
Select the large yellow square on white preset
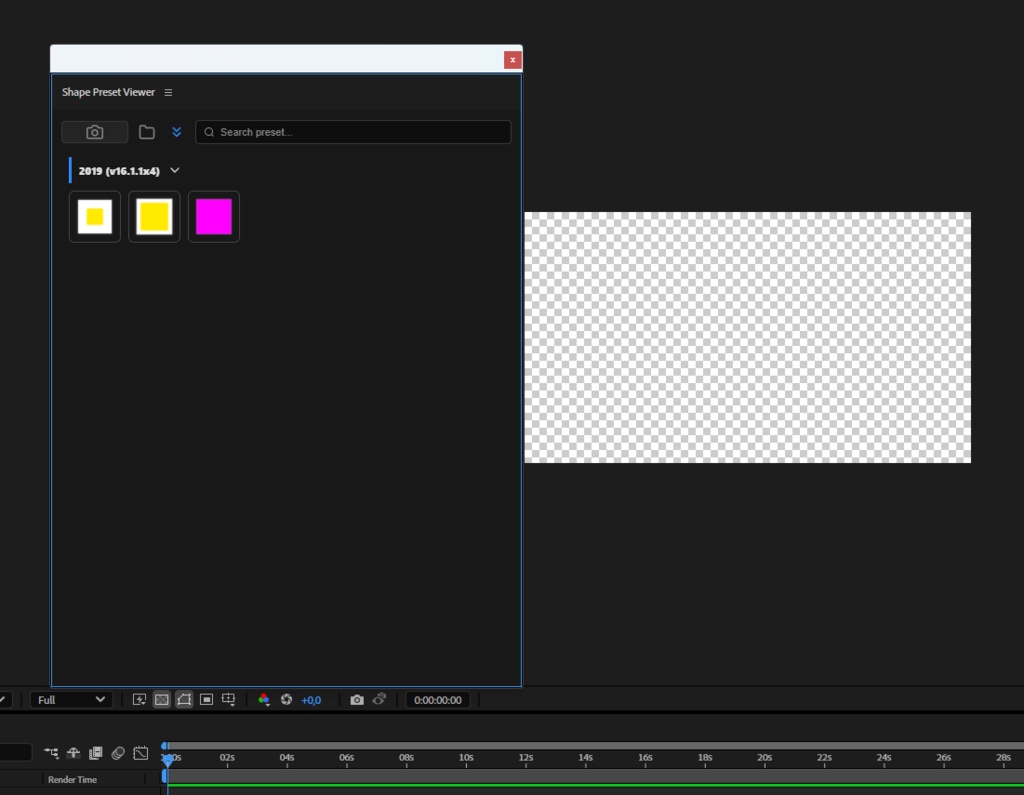(x=154, y=217)
